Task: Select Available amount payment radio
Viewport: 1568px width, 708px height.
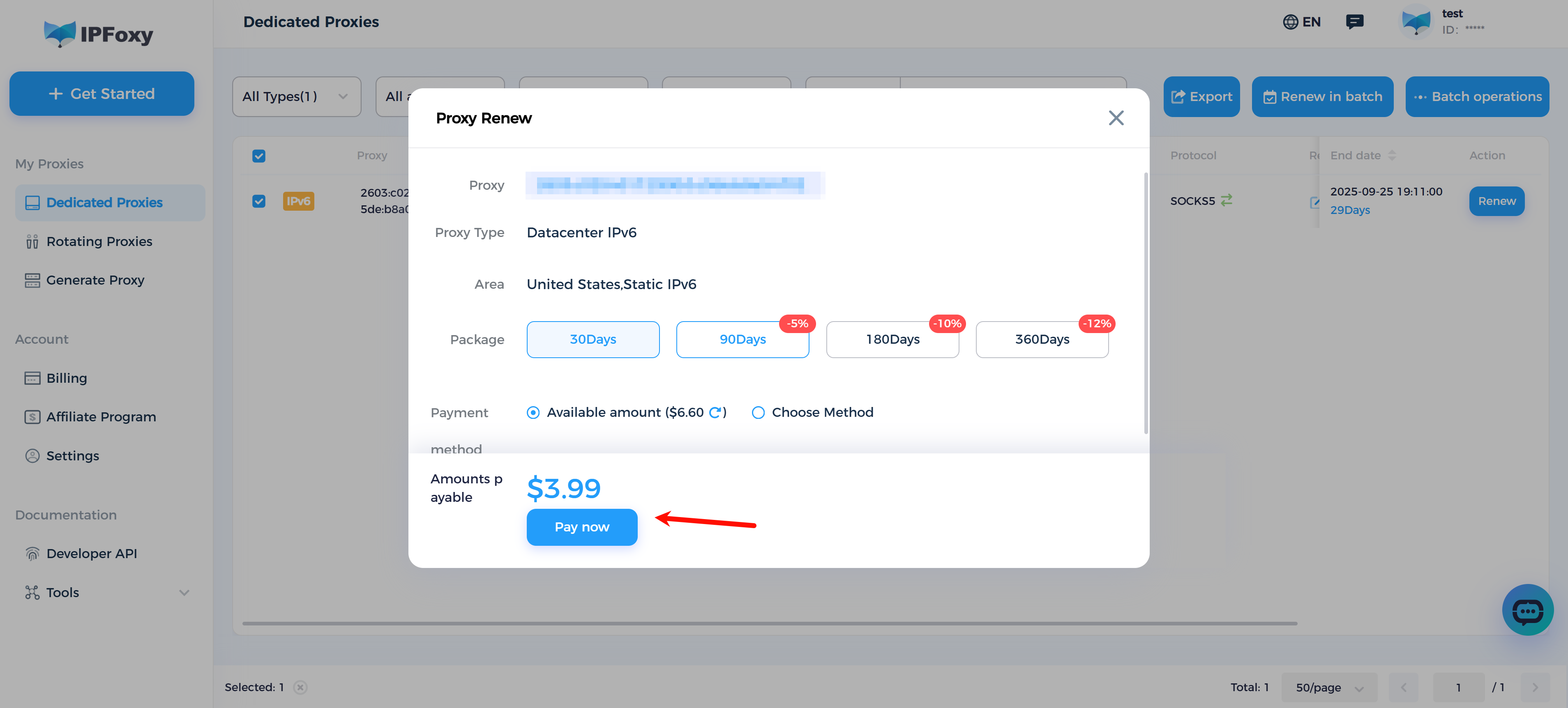Action: 533,412
